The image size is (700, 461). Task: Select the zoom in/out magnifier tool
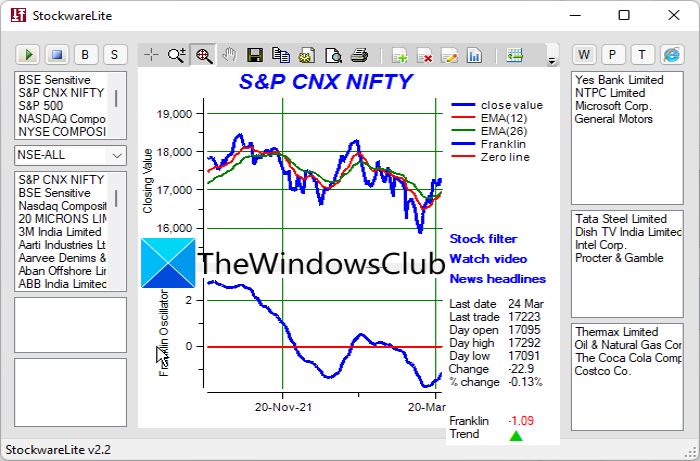point(176,55)
